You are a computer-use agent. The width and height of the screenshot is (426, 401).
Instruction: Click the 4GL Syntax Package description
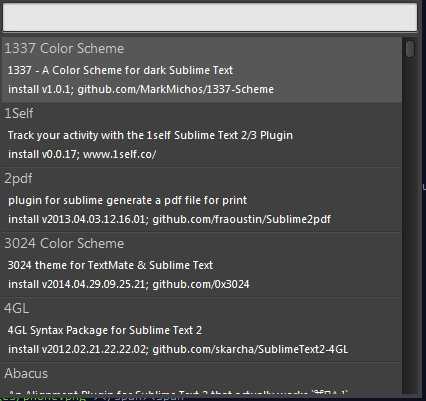coord(105,330)
